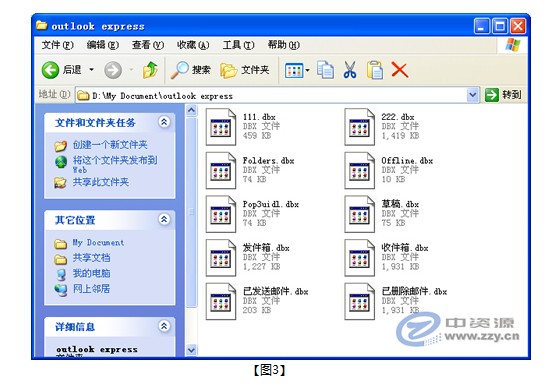Select the 已删除邮件.dbx file icon
Screen dimensions: 554x388
pos(359,301)
